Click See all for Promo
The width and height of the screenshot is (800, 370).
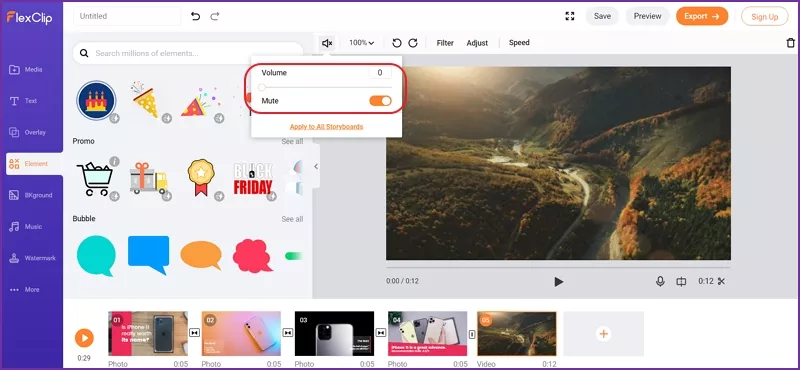click(x=292, y=141)
